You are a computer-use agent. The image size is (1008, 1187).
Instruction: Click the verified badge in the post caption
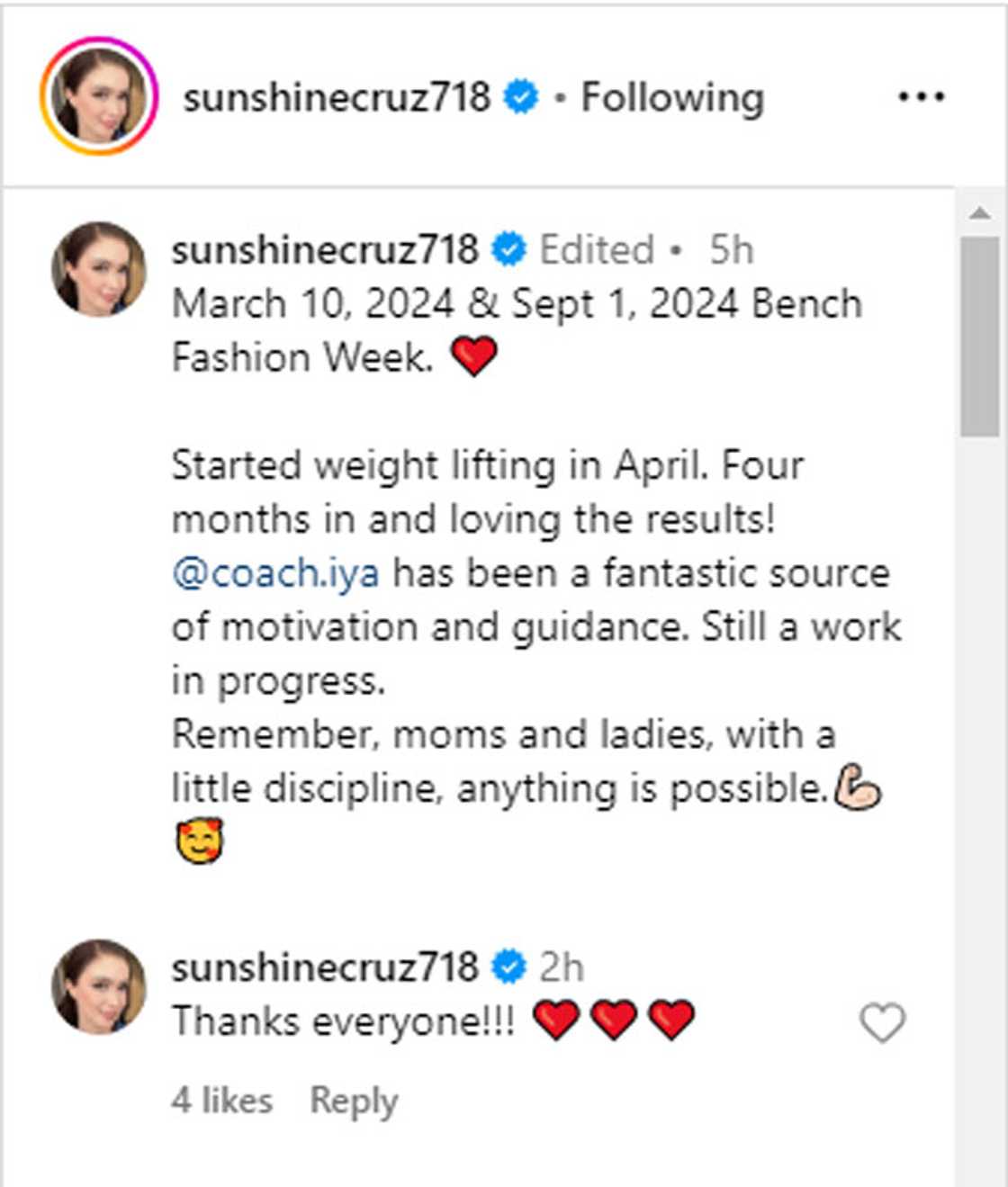507,249
